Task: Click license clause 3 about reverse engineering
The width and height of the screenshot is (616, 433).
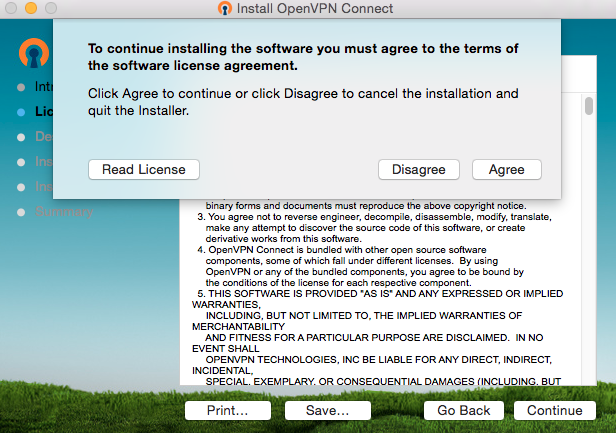Action: click(x=374, y=228)
